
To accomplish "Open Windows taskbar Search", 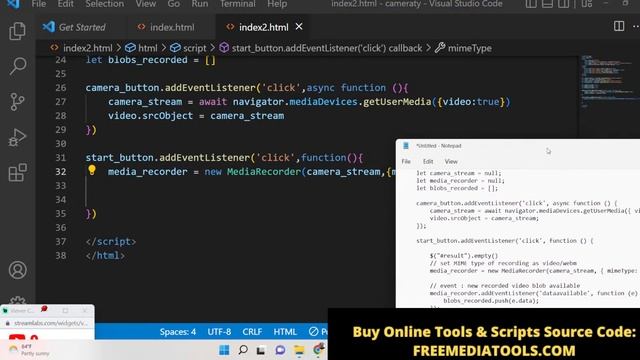I will (243, 350).
